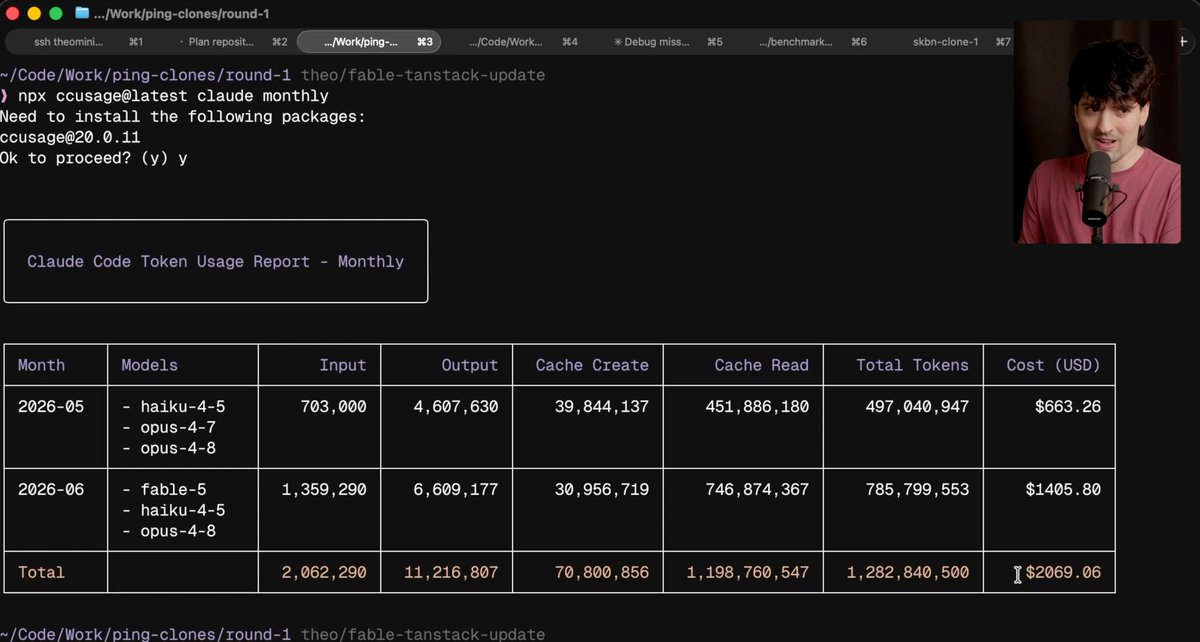Click the webcam video overlay thumbnail

click(x=1097, y=132)
